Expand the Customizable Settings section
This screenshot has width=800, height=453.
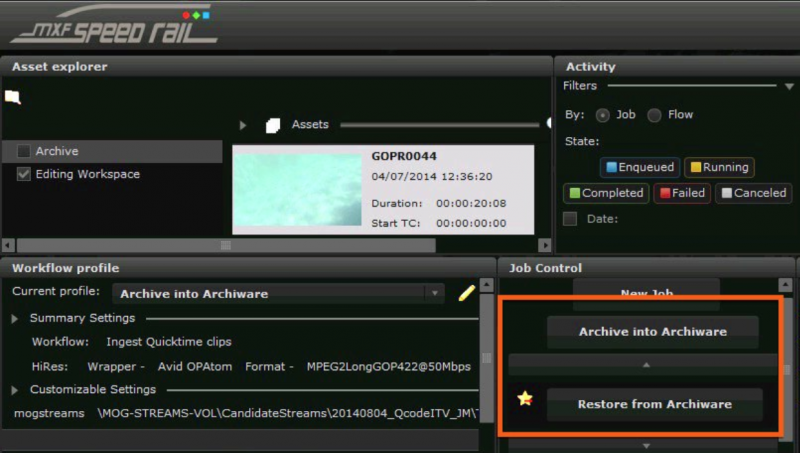pos(15,390)
